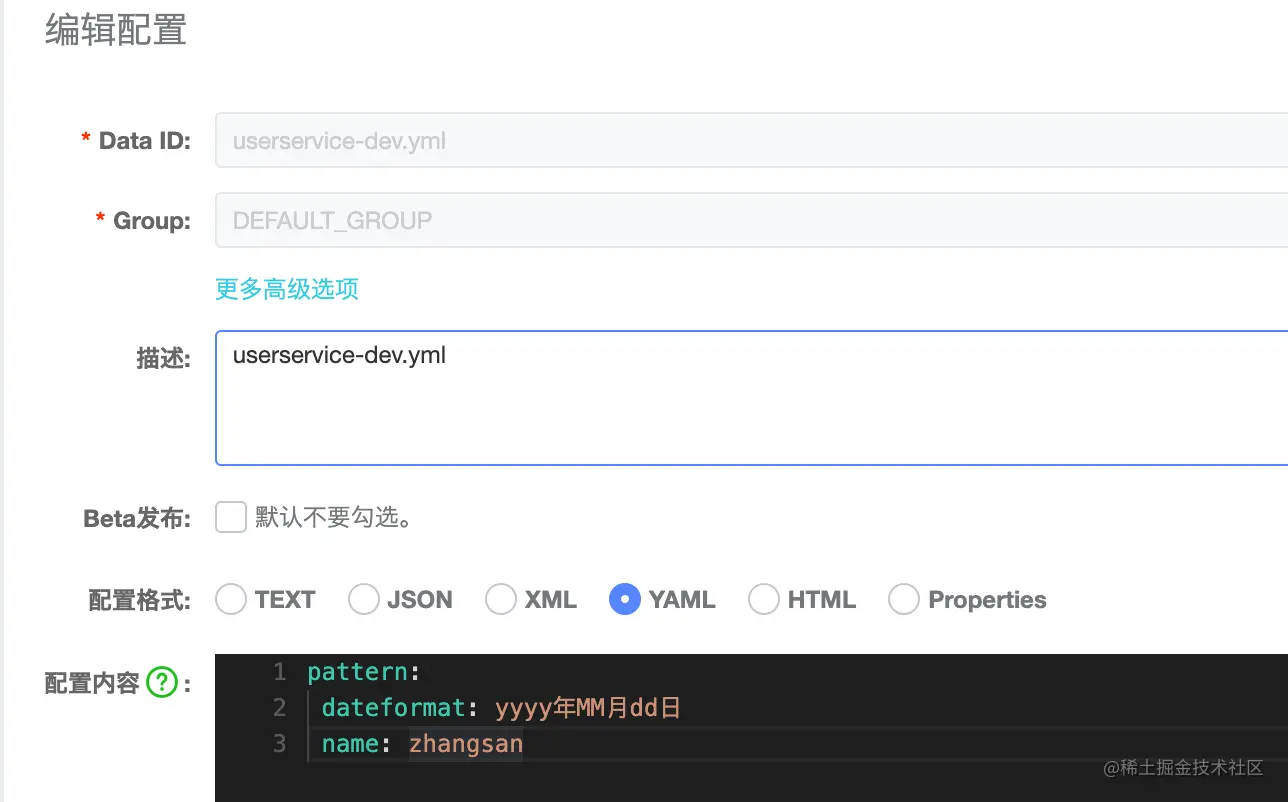The width and height of the screenshot is (1288, 802).
Task: Click the Data ID input field
Action: (x=750, y=141)
